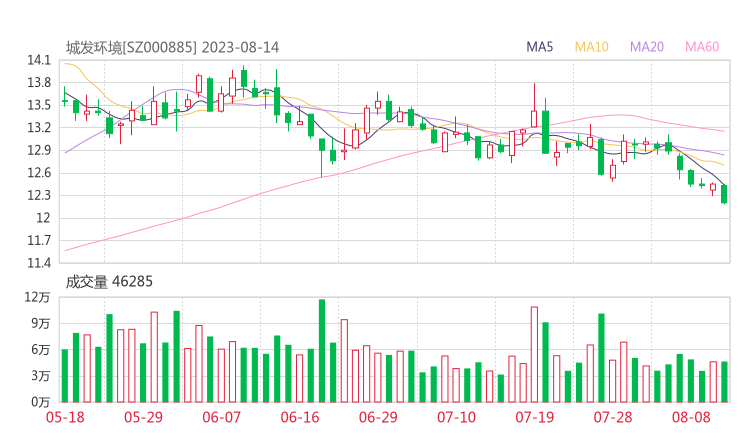Click the MA20 legend label
Image resolution: width=740 pixels, height=440 pixels.
tap(647, 47)
